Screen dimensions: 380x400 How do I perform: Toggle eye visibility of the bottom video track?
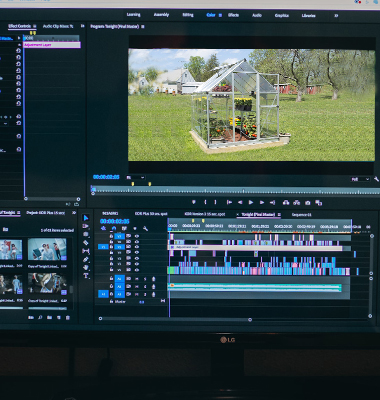tap(137, 269)
